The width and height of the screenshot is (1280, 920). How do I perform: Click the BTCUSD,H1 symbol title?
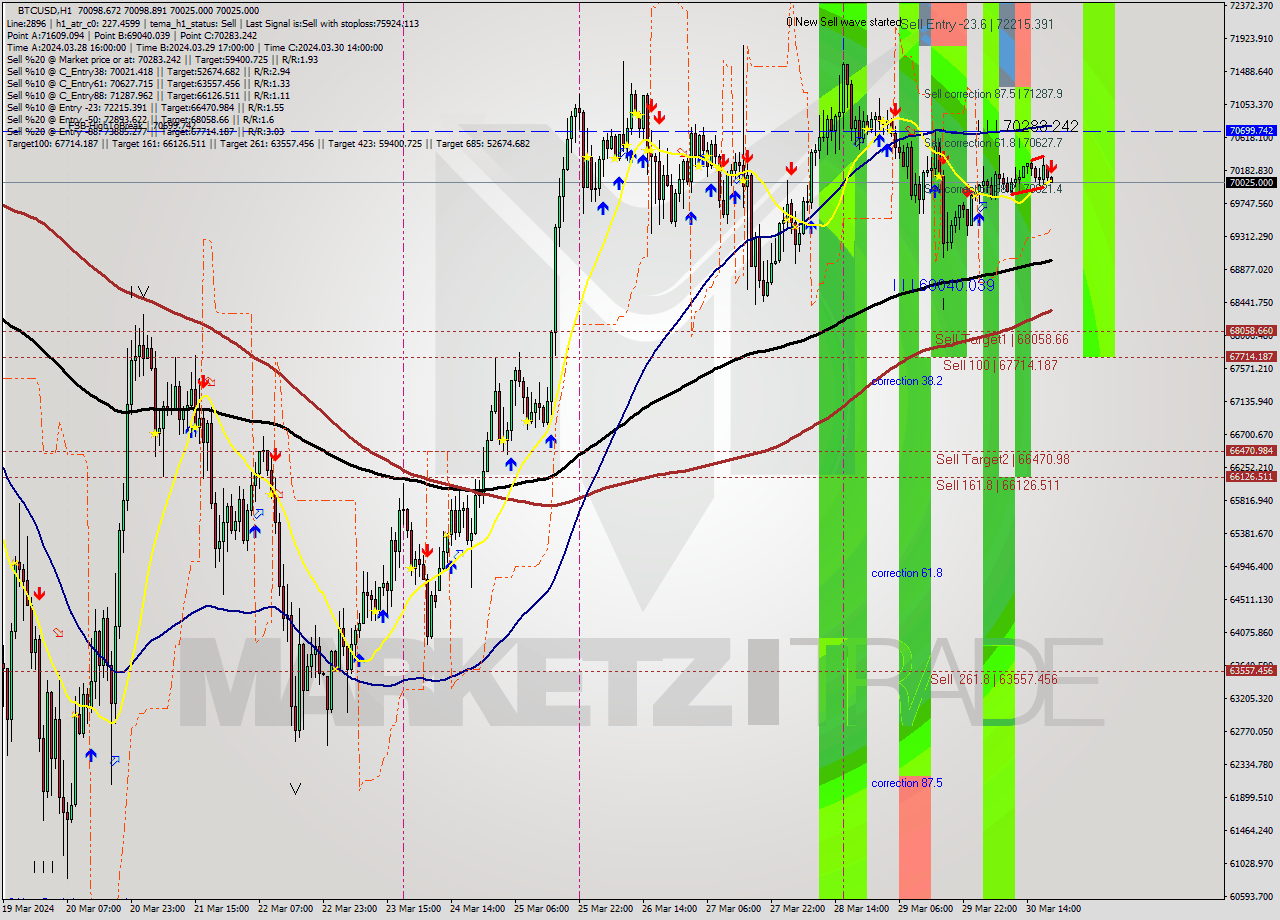pos(47,9)
